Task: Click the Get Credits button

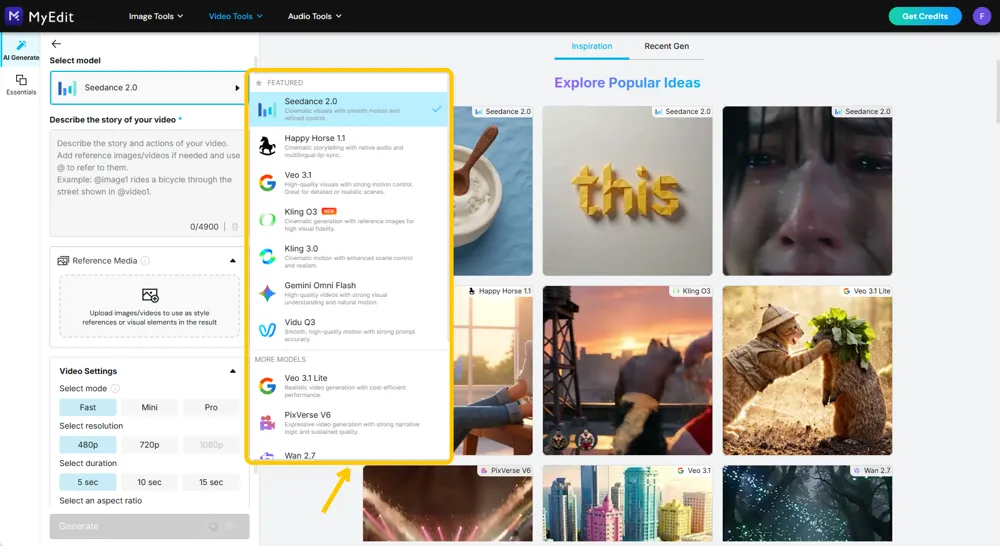Action: click(x=925, y=16)
